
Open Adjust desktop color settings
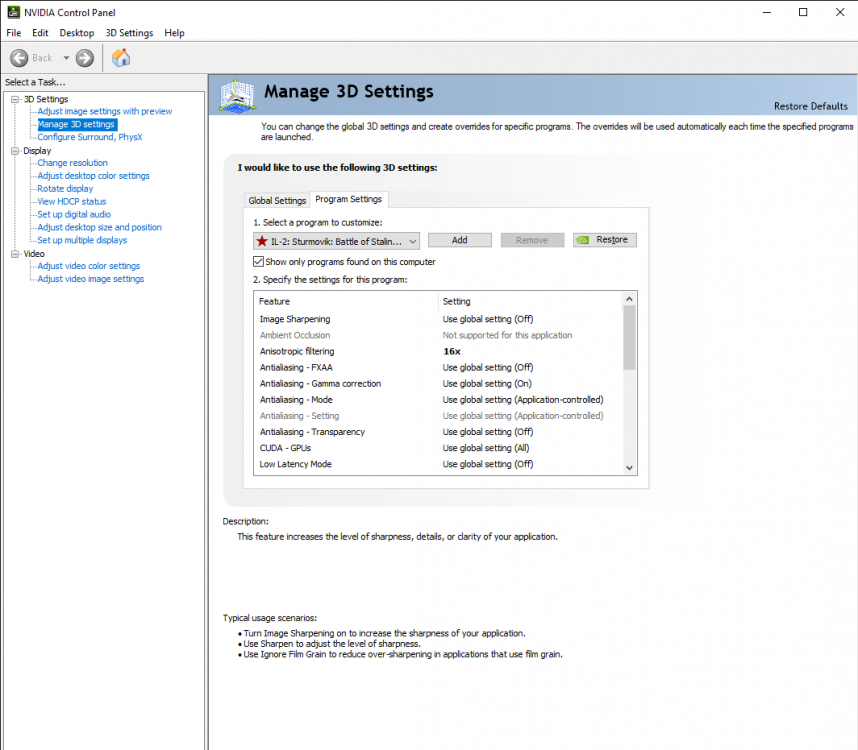pyautogui.click(x=94, y=176)
